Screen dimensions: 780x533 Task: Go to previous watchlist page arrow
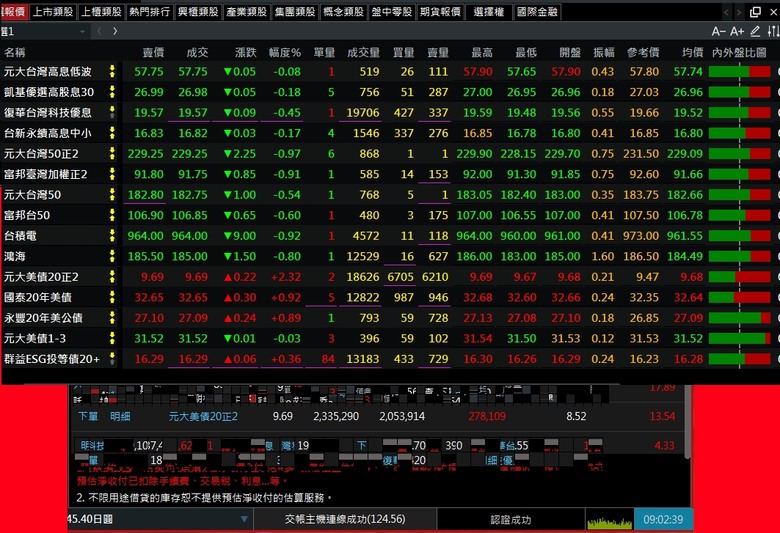99,31
